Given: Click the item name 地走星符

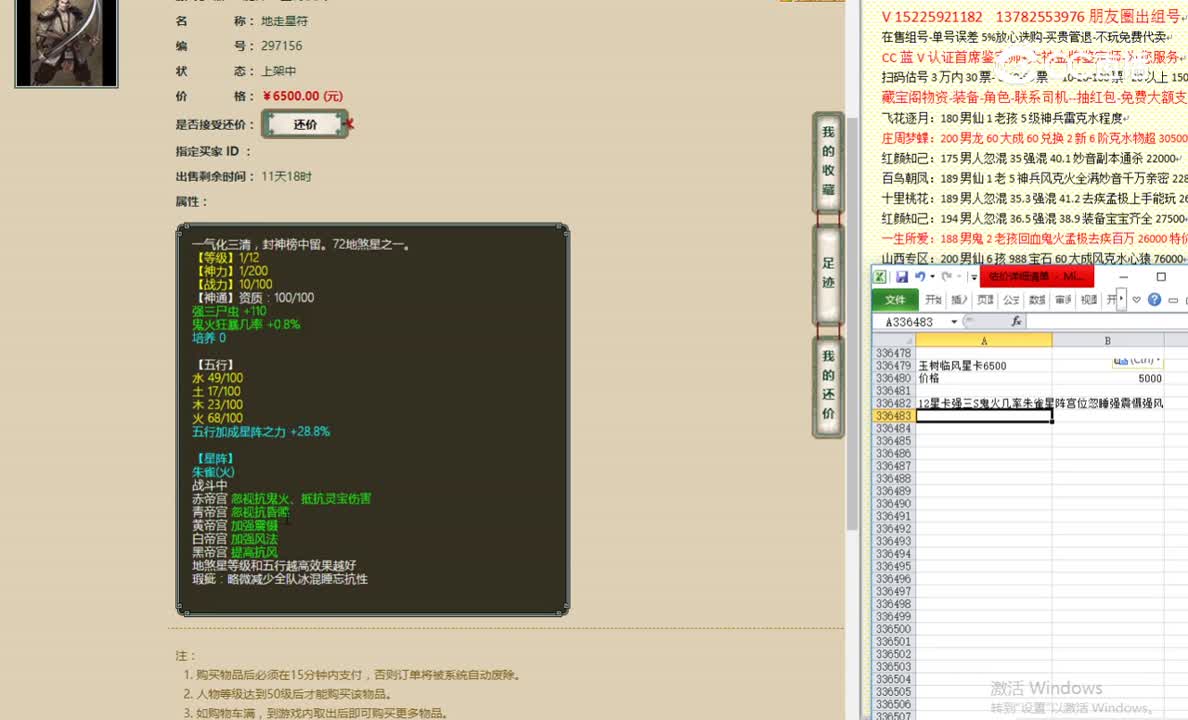Looking at the screenshot, I should click(285, 20).
